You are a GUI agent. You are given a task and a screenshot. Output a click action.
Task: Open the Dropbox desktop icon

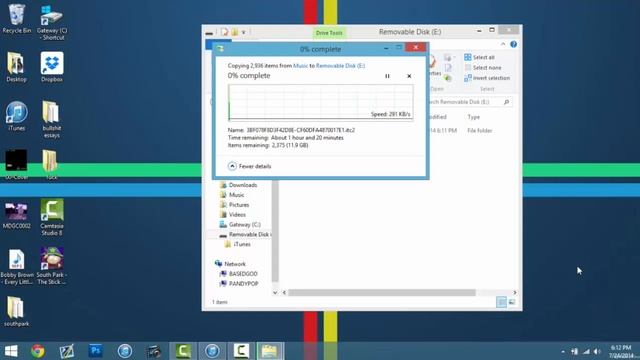tap(52, 67)
